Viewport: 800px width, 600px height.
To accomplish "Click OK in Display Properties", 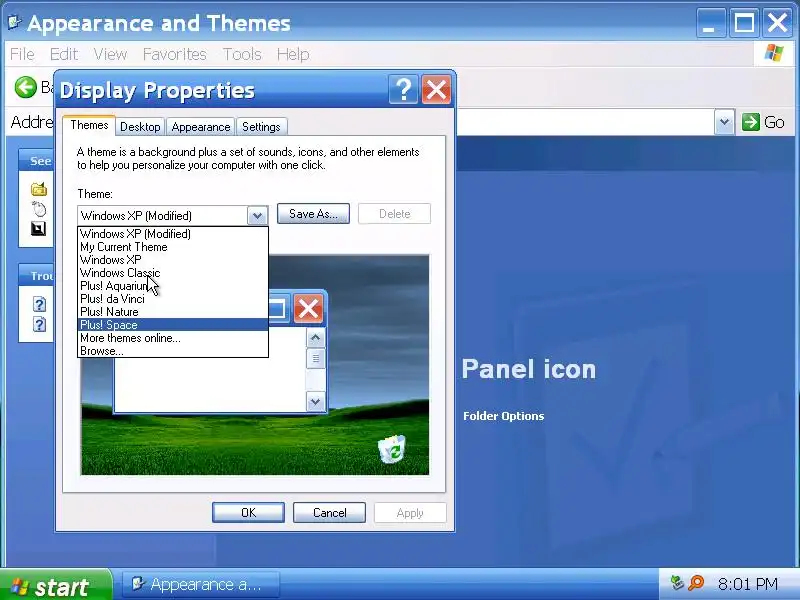I will (x=248, y=513).
